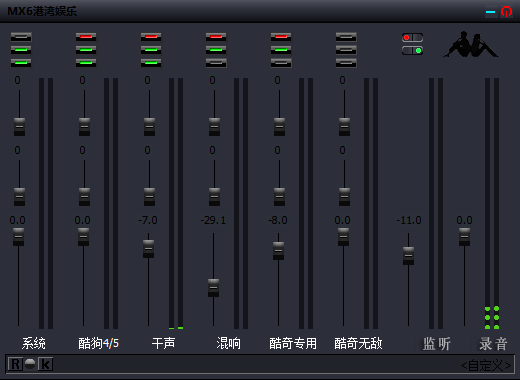Click the round knob icon between R and k
Image resolution: width=520 pixels, height=380 pixels.
pyautogui.click(x=30, y=364)
